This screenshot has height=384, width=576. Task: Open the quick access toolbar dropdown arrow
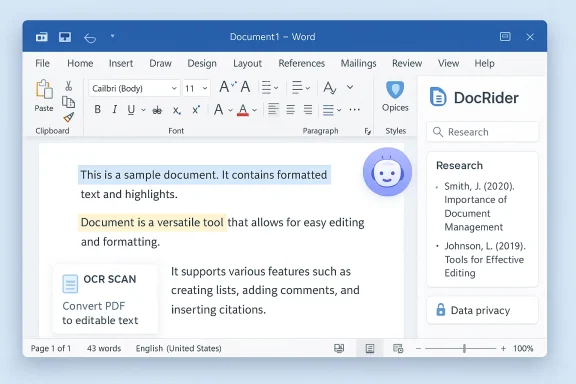click(112, 36)
